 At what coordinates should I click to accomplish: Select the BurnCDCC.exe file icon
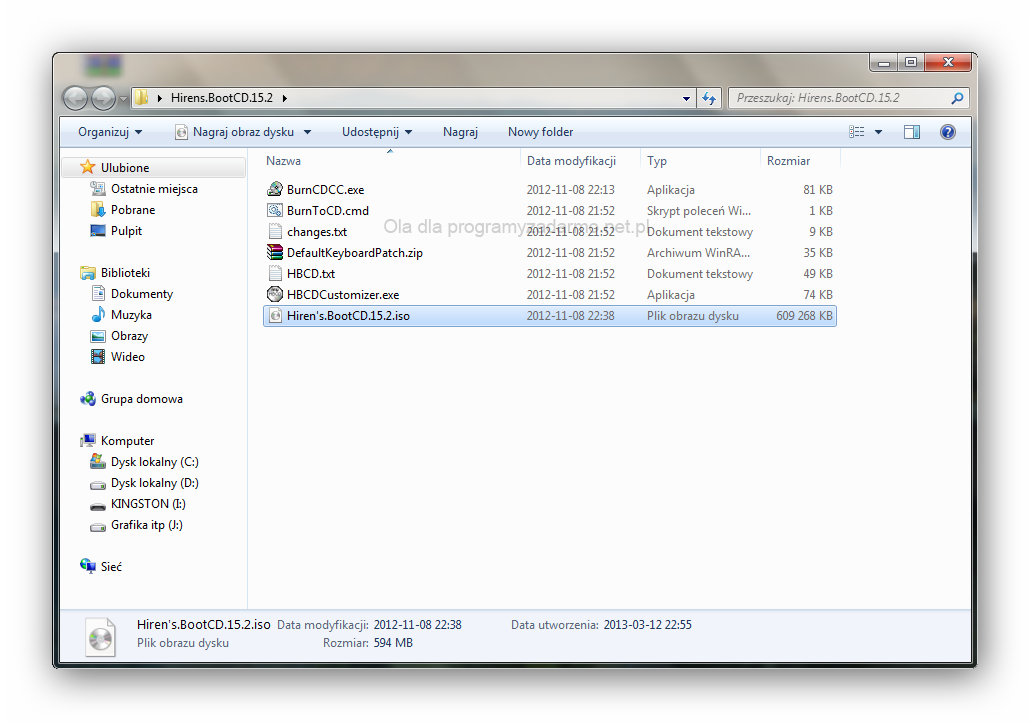point(275,189)
